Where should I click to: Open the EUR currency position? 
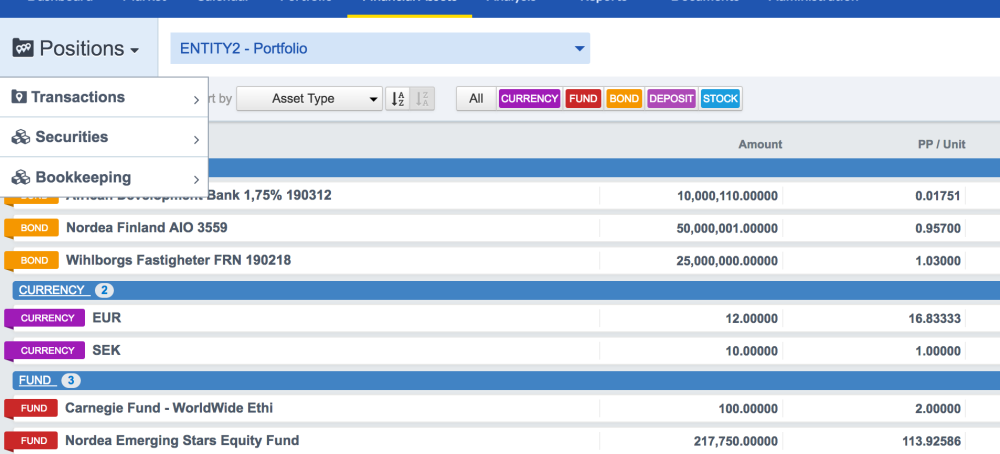(x=107, y=318)
